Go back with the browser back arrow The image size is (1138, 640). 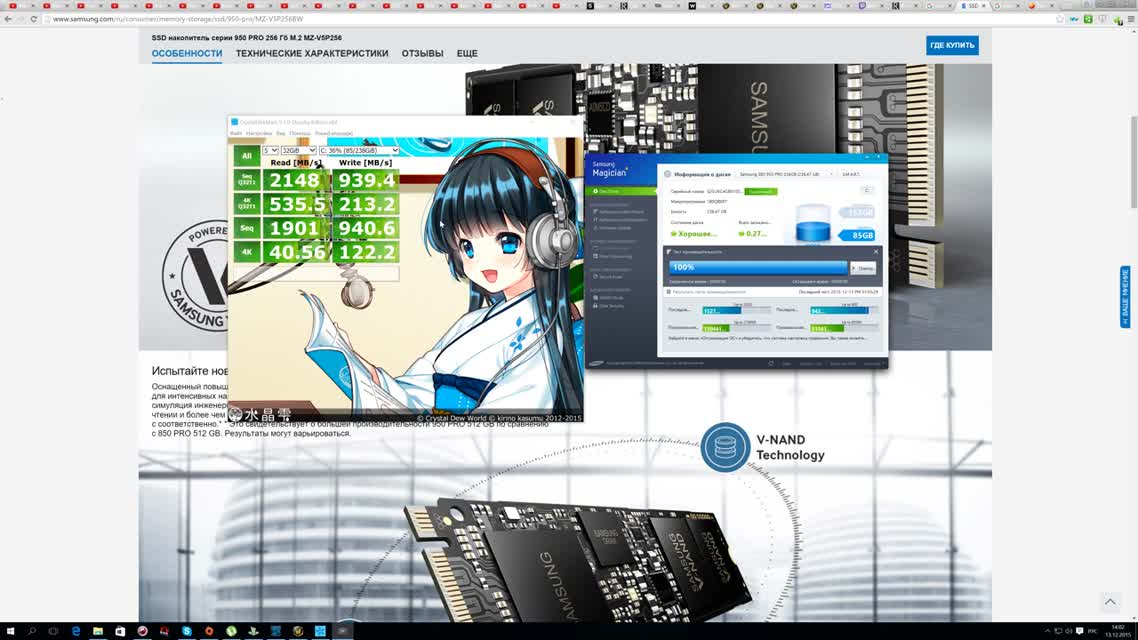pyautogui.click(x=8, y=19)
